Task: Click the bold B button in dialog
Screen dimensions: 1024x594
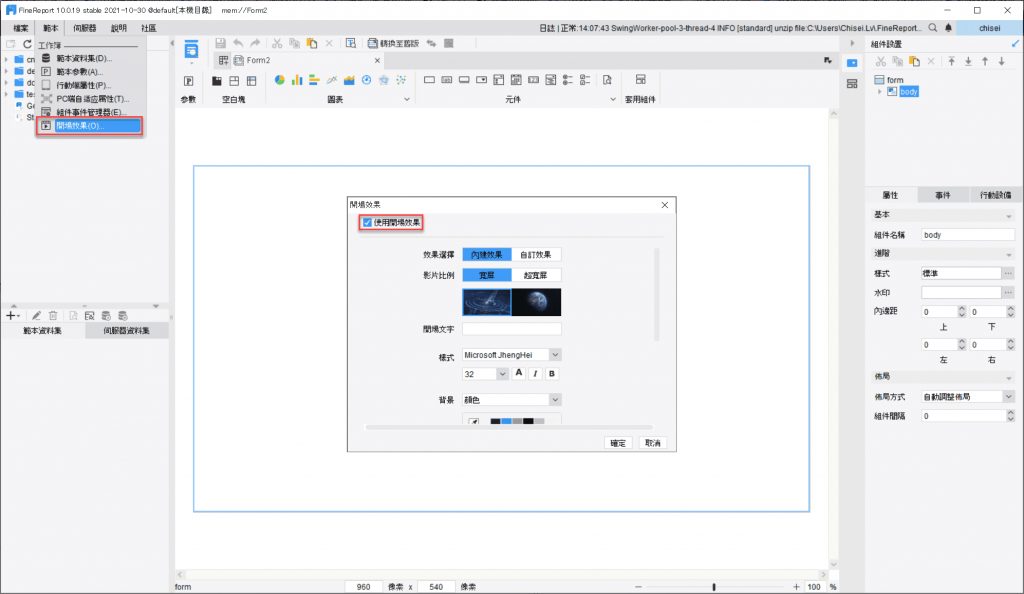Action: click(x=552, y=373)
